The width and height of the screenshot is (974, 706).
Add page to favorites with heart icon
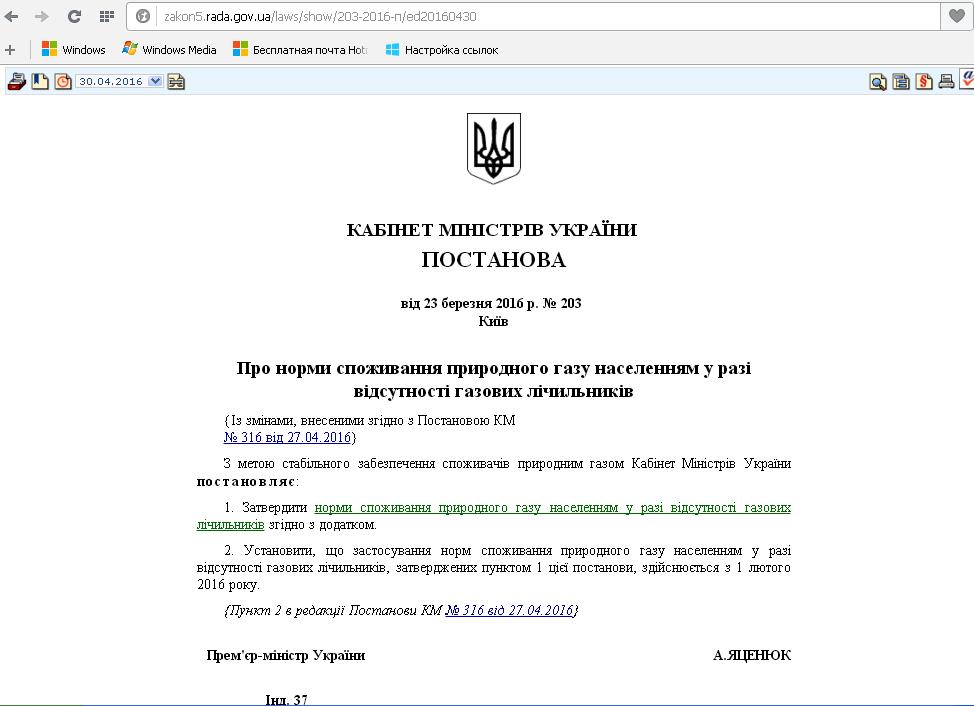coord(957,16)
